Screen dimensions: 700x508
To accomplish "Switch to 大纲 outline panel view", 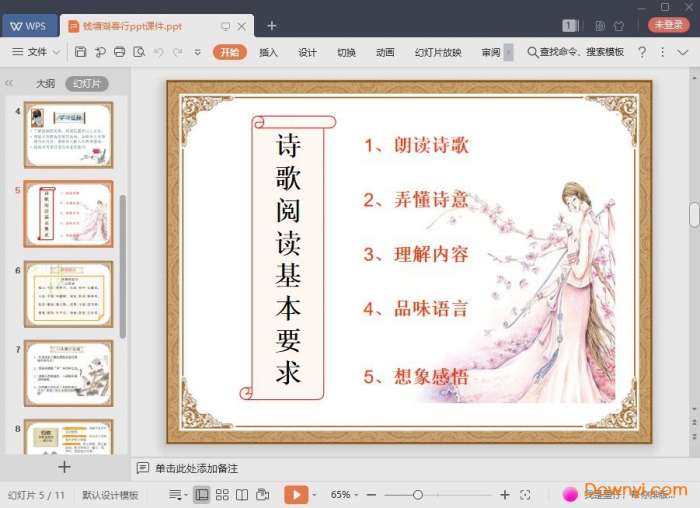I will coord(45,83).
